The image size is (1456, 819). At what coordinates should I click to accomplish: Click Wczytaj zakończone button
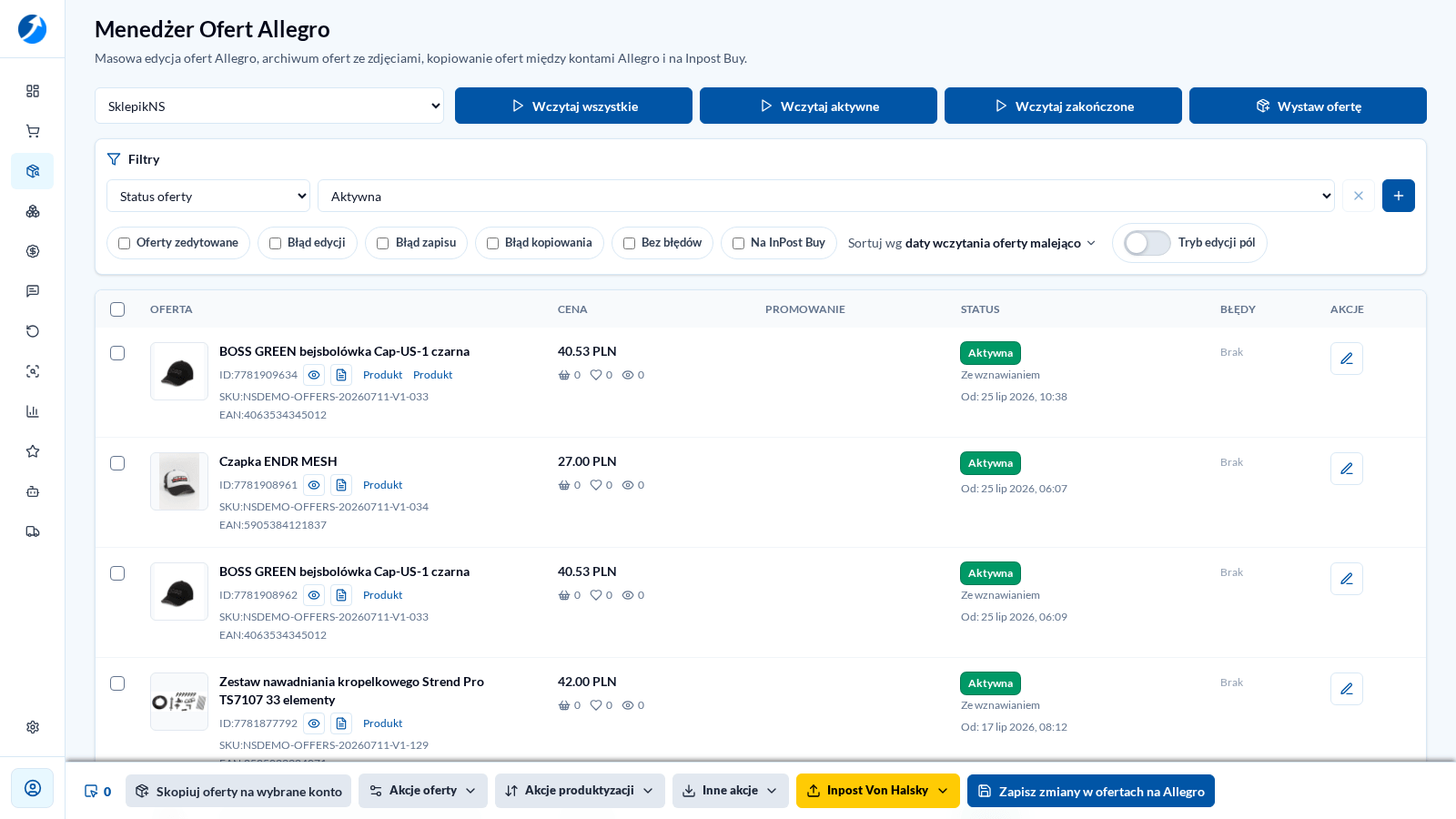(1063, 106)
